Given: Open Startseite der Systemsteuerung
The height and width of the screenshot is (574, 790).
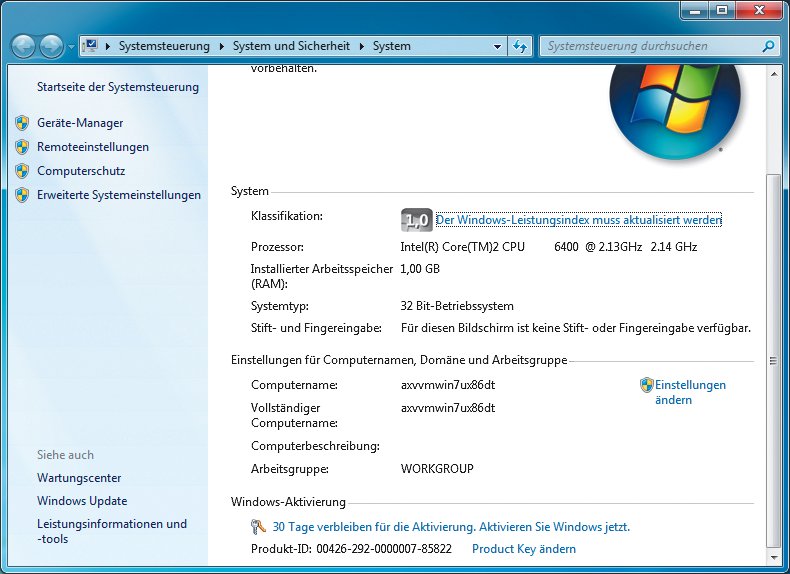Looking at the screenshot, I should [118, 87].
